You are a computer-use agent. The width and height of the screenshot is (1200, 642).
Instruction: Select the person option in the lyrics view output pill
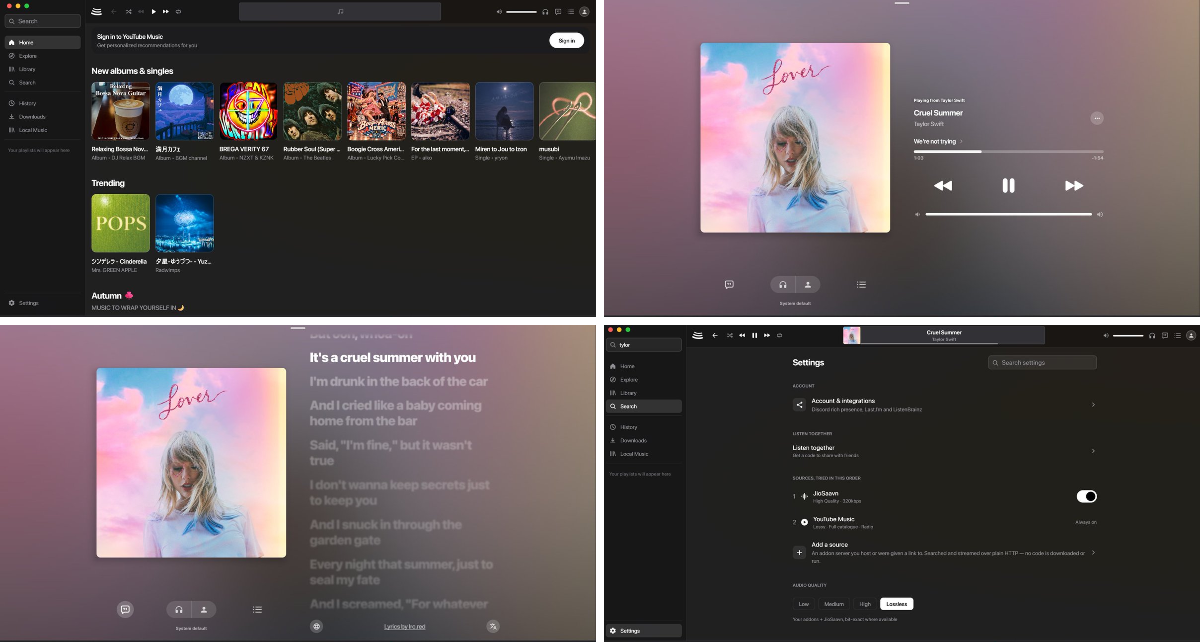204,609
